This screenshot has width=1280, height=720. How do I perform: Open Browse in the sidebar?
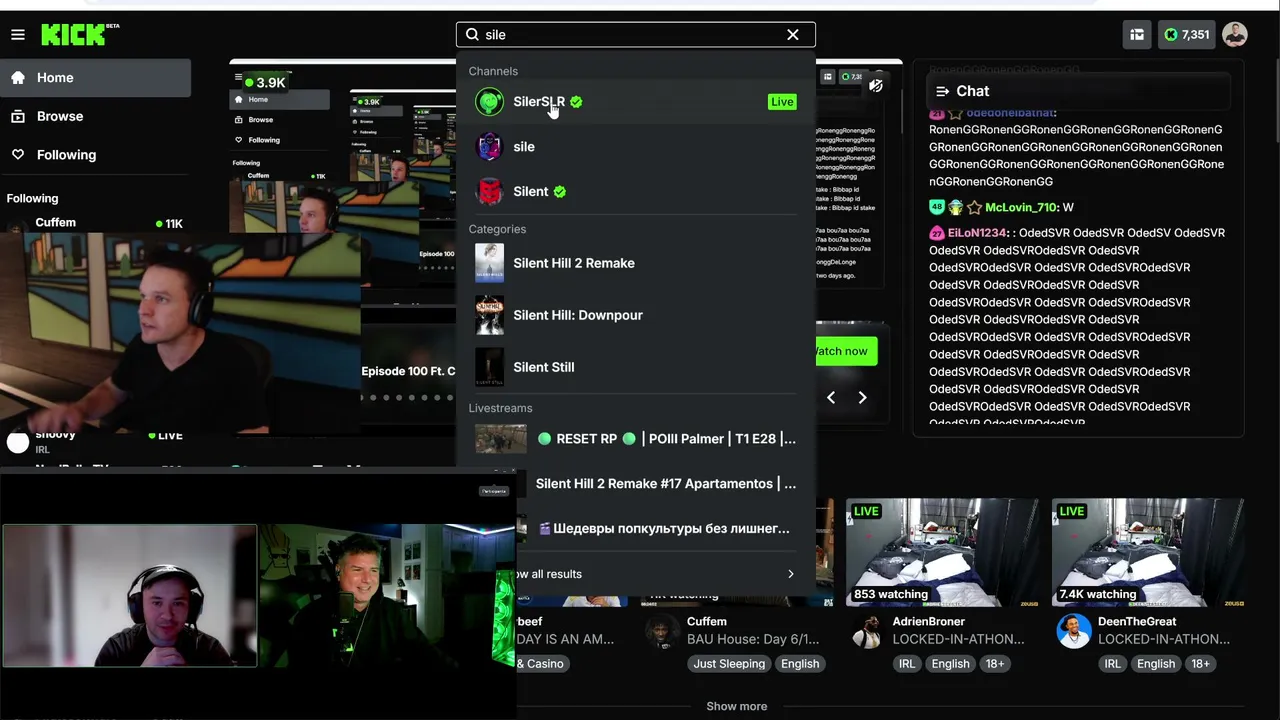coord(96,116)
